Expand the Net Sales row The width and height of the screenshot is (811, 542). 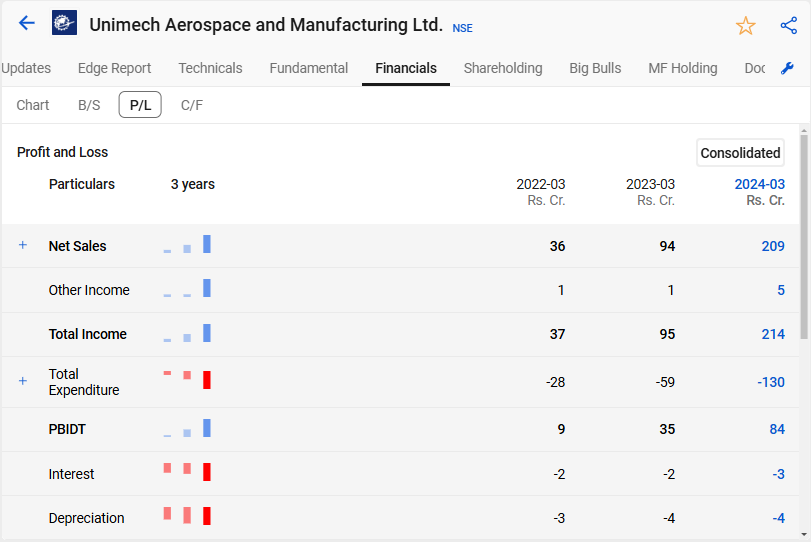coord(23,245)
